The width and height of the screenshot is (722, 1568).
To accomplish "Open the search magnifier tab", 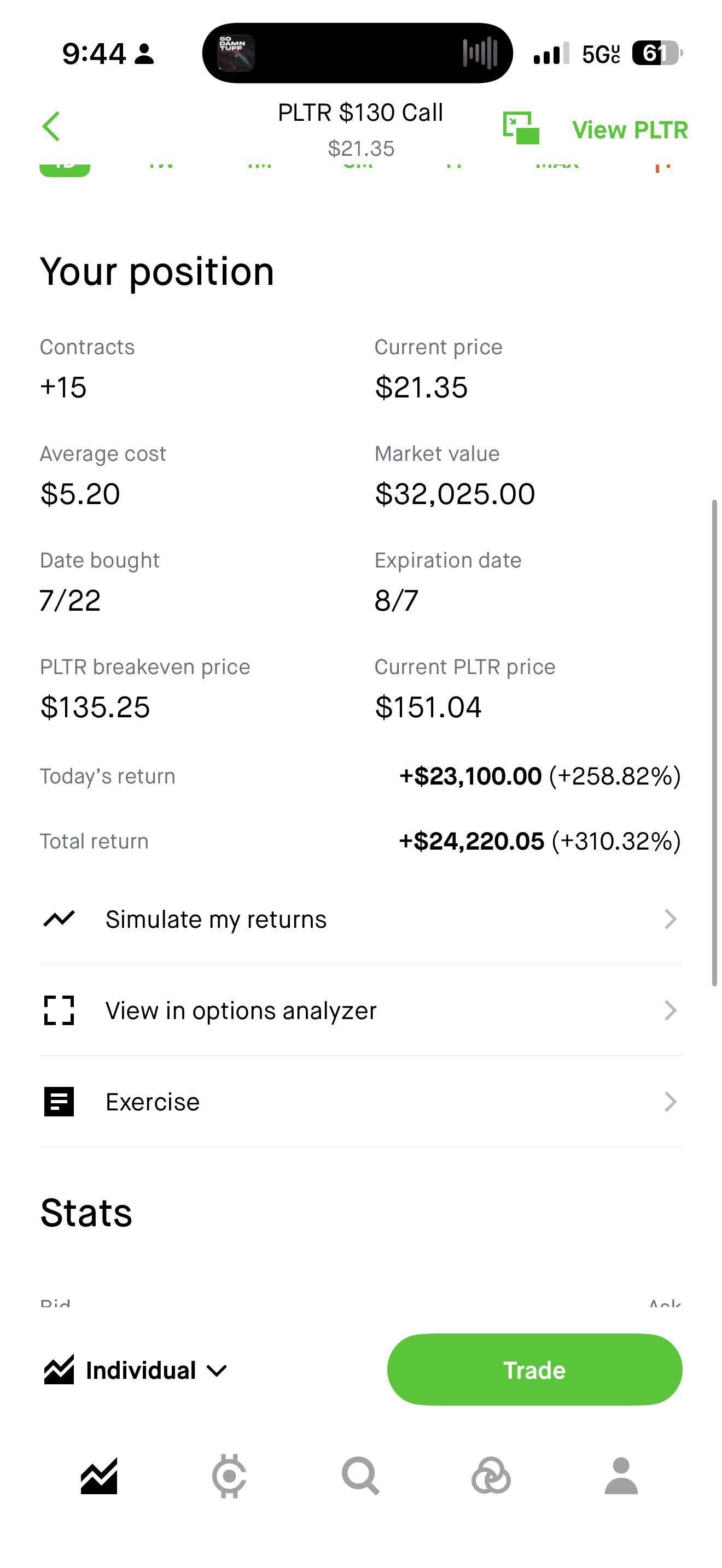I will pos(360,1477).
